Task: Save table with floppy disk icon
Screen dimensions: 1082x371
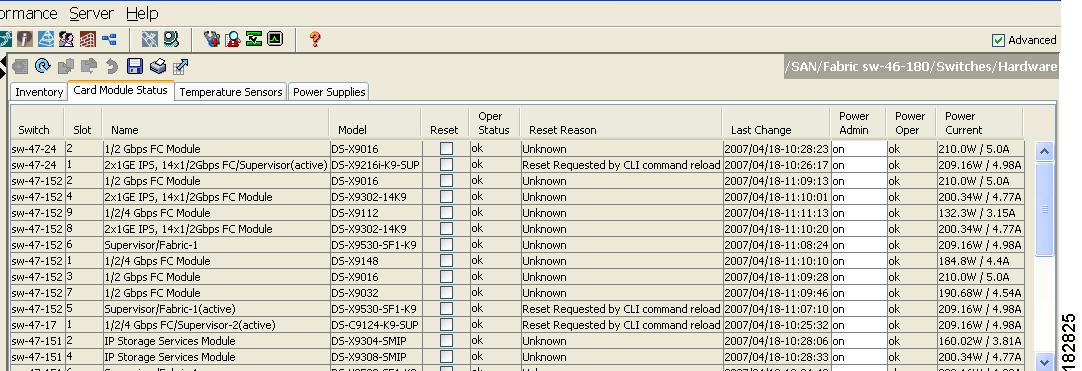Action: point(135,66)
